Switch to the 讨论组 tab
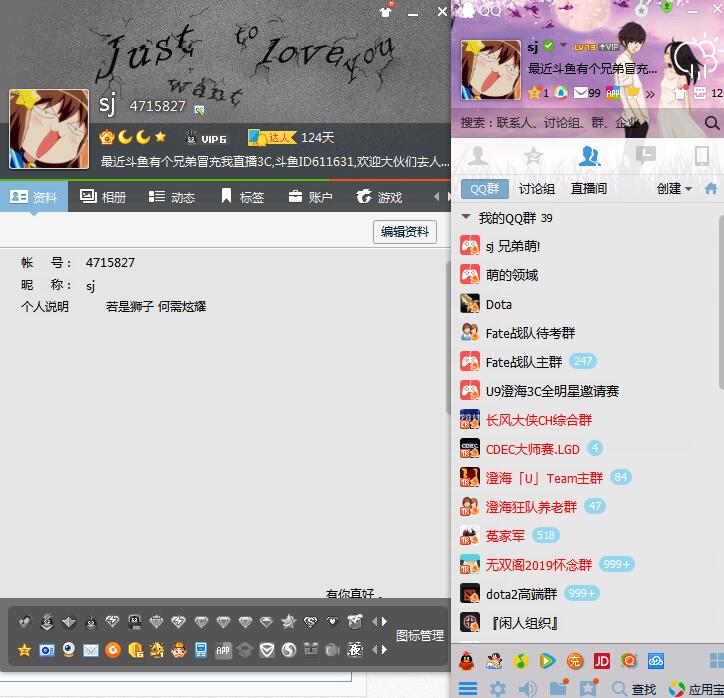 tap(537, 188)
